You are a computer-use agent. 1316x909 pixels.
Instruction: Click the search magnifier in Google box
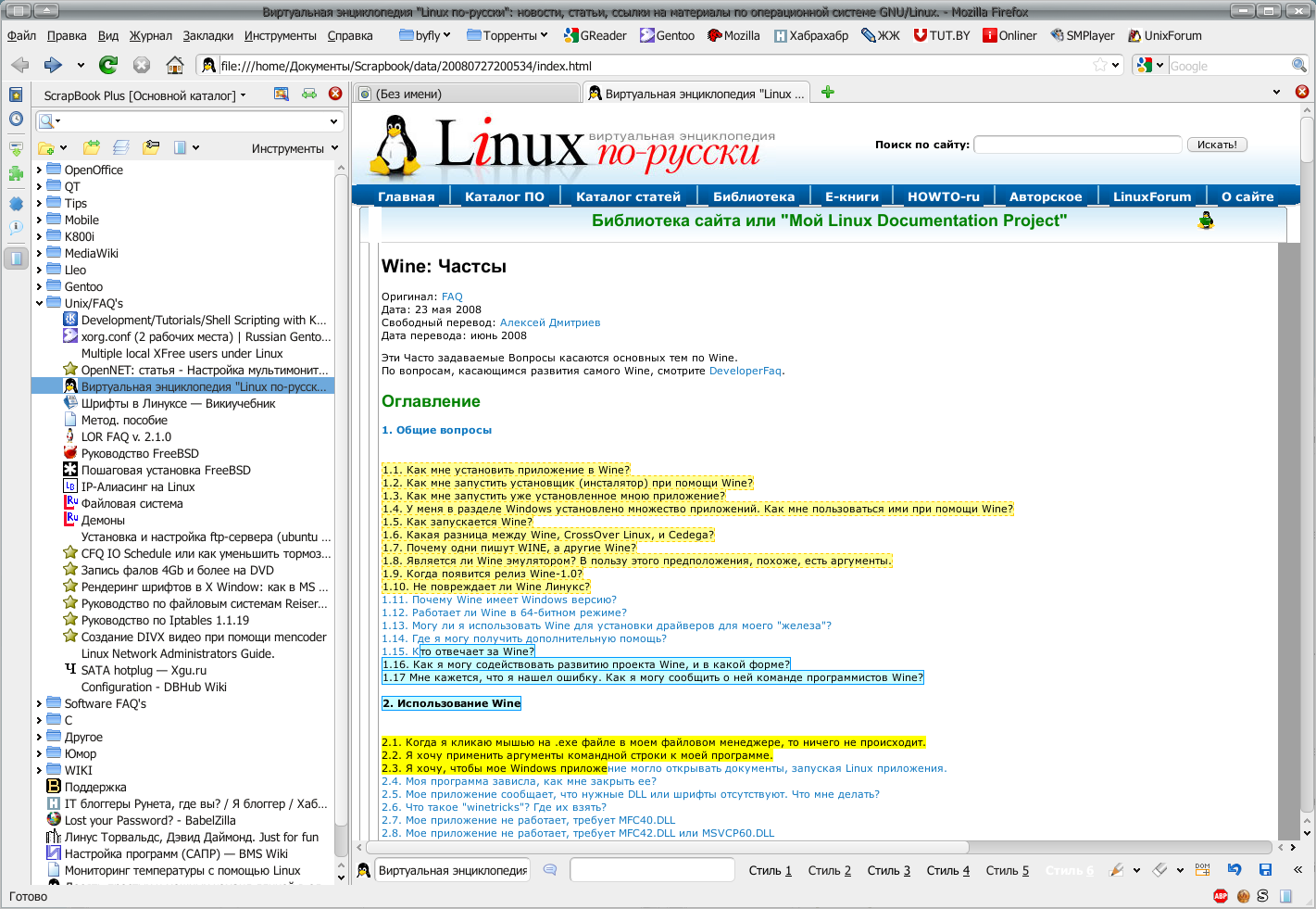pyautogui.click(x=1299, y=65)
